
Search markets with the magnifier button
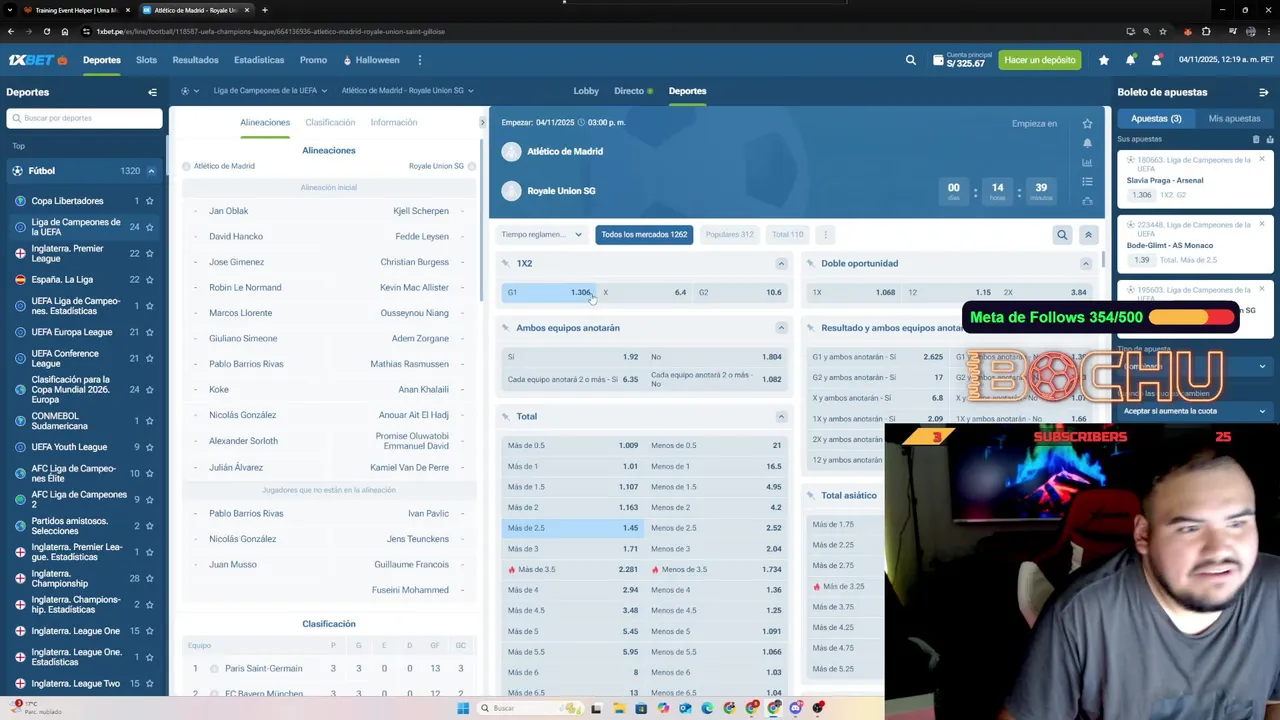(x=1062, y=235)
